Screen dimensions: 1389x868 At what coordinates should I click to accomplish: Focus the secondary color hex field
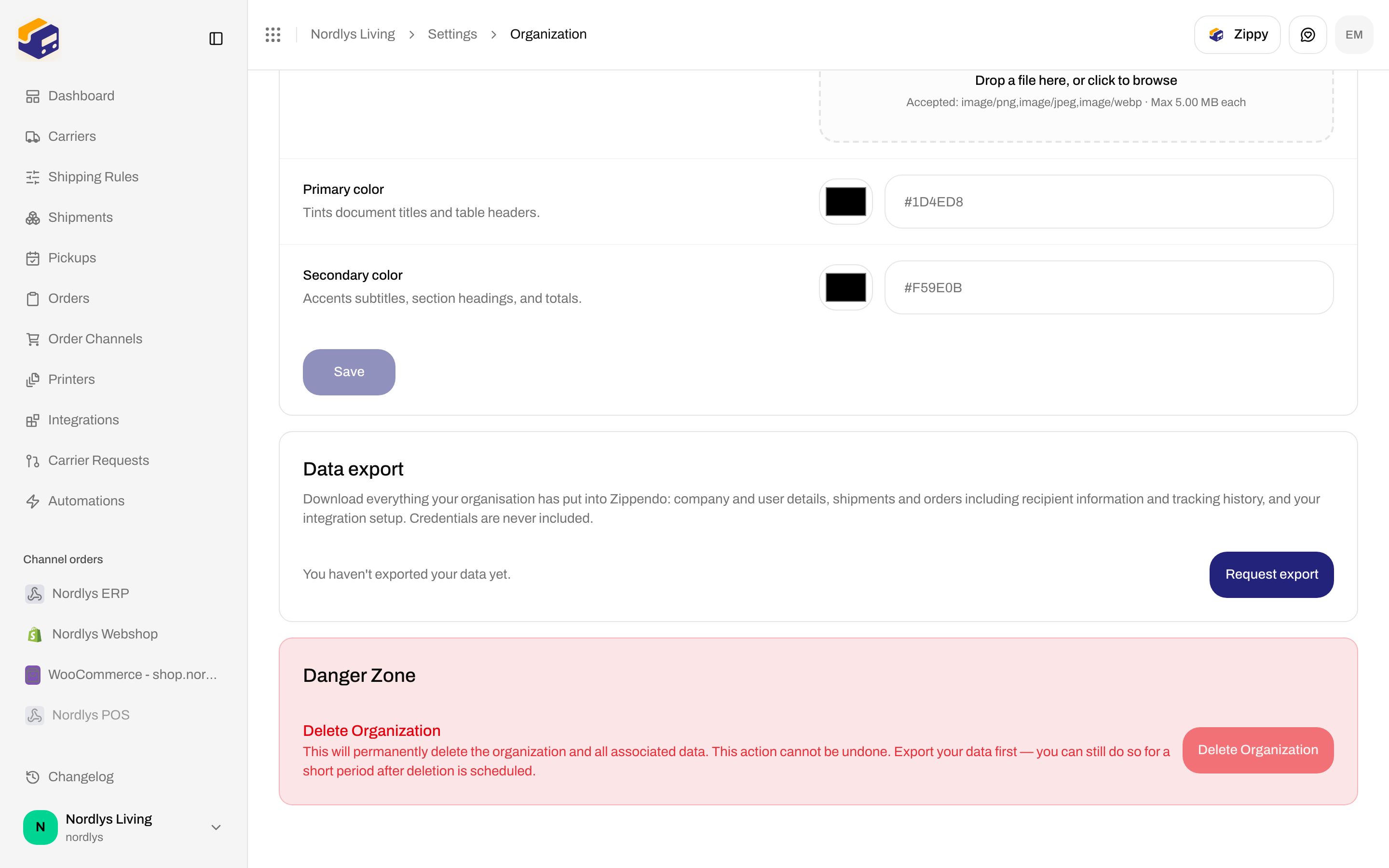(x=1109, y=287)
